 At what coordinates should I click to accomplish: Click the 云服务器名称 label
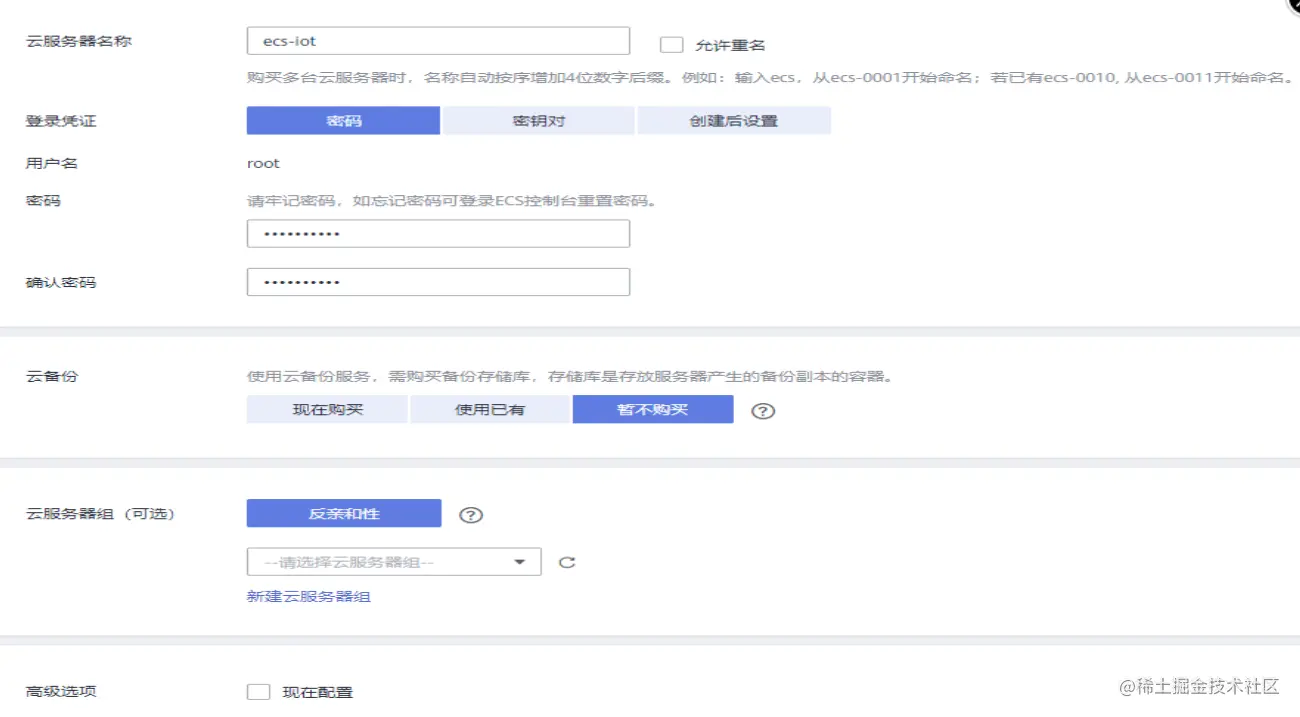78,41
